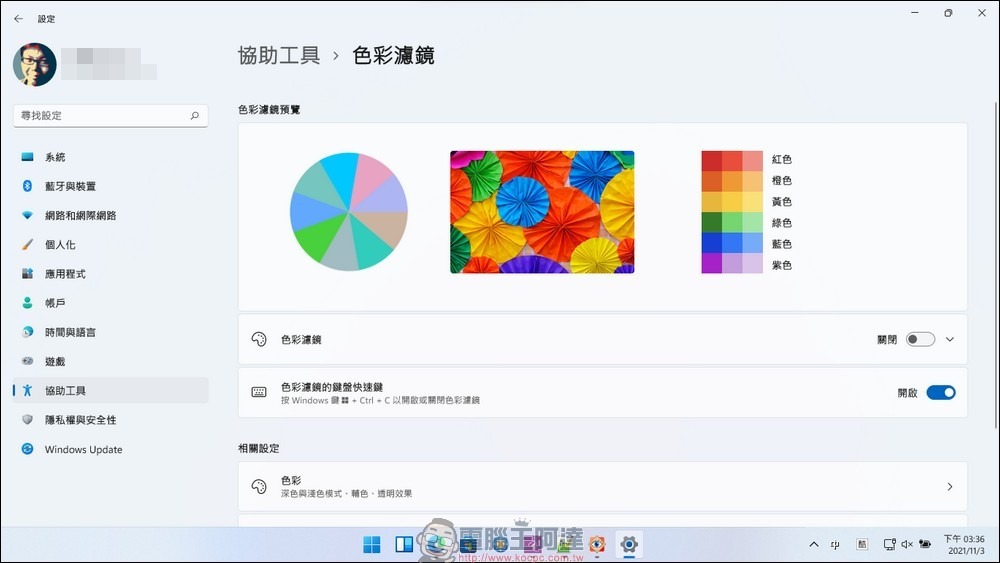Screen dimensions: 1000x563
Task: Click 協助工具 in the breadcrumb
Action: pyautogui.click(x=279, y=56)
